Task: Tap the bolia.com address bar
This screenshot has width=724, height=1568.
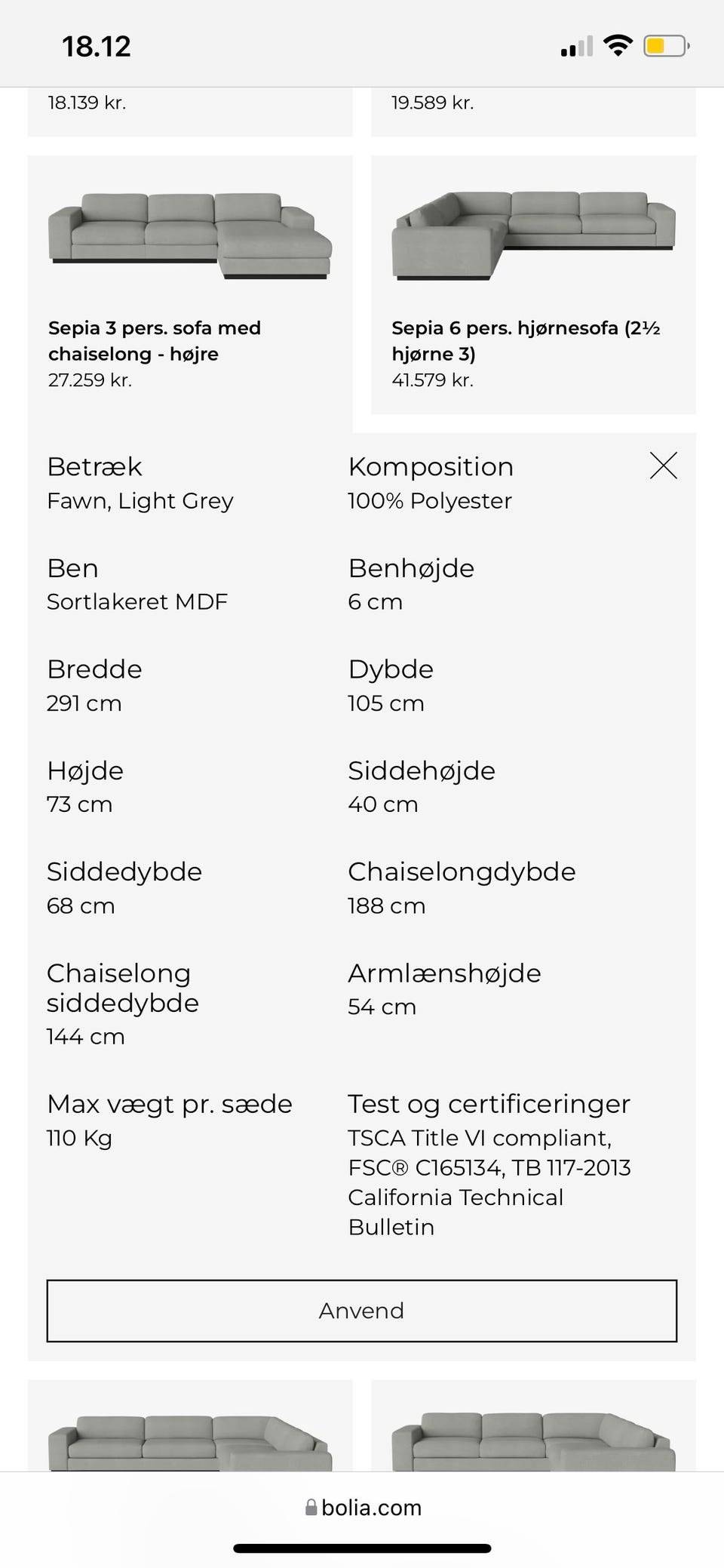Action: (371, 1508)
